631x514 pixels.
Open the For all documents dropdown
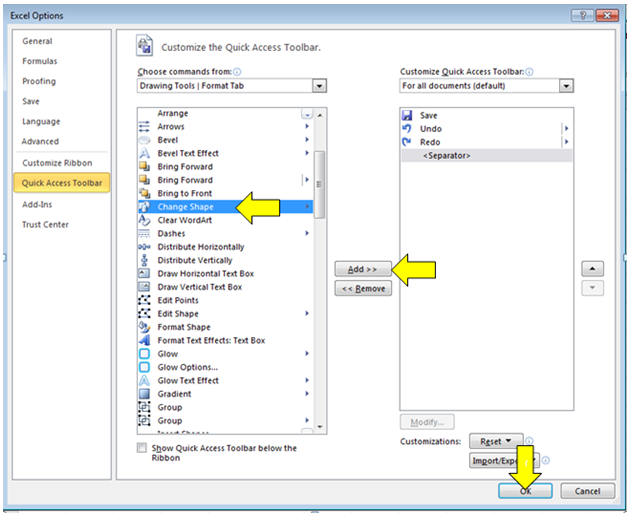pyautogui.click(x=566, y=86)
